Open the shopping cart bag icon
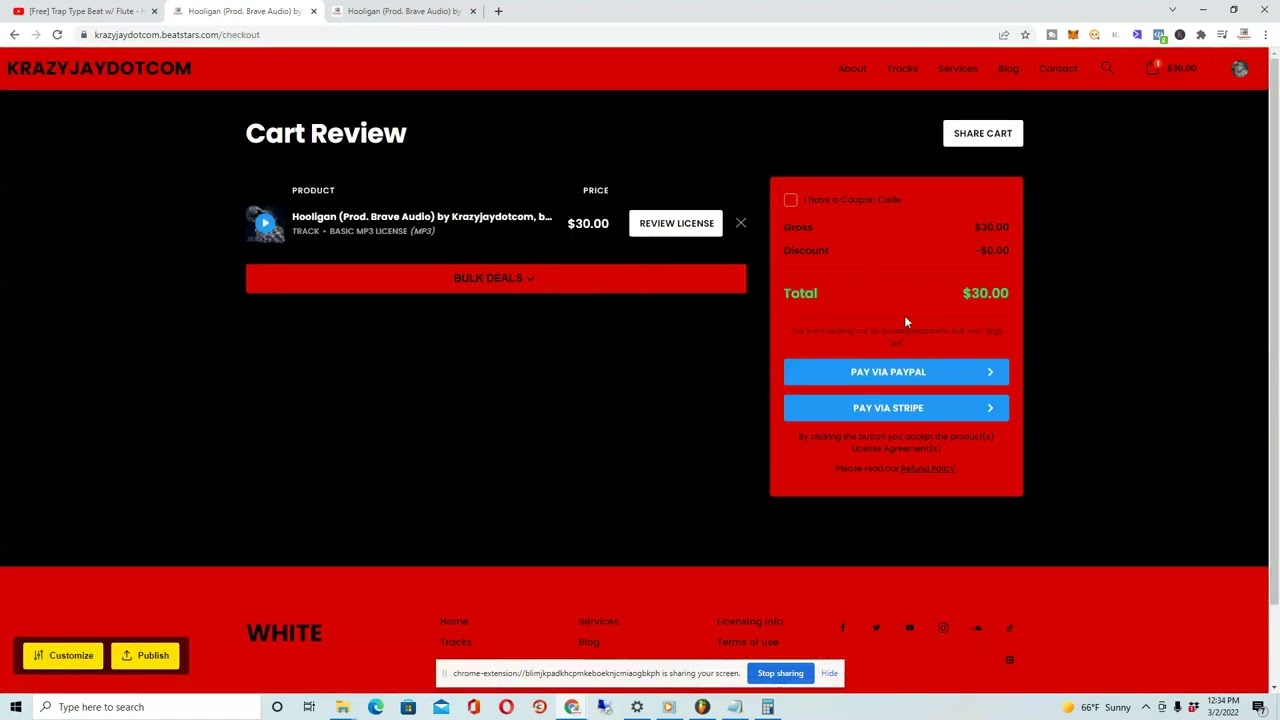This screenshot has height=720, width=1280. [1152, 68]
